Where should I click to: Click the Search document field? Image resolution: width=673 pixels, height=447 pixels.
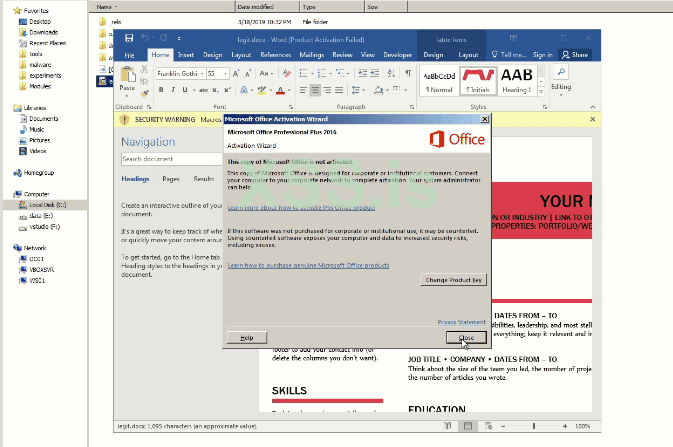[172, 159]
